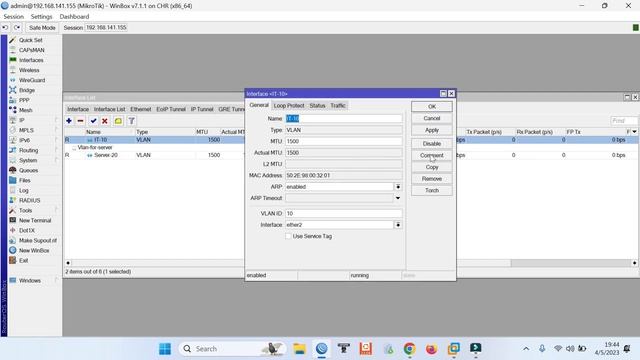Open Interfaces in the sidebar
This screenshot has height=360, width=640.
coord(31,60)
